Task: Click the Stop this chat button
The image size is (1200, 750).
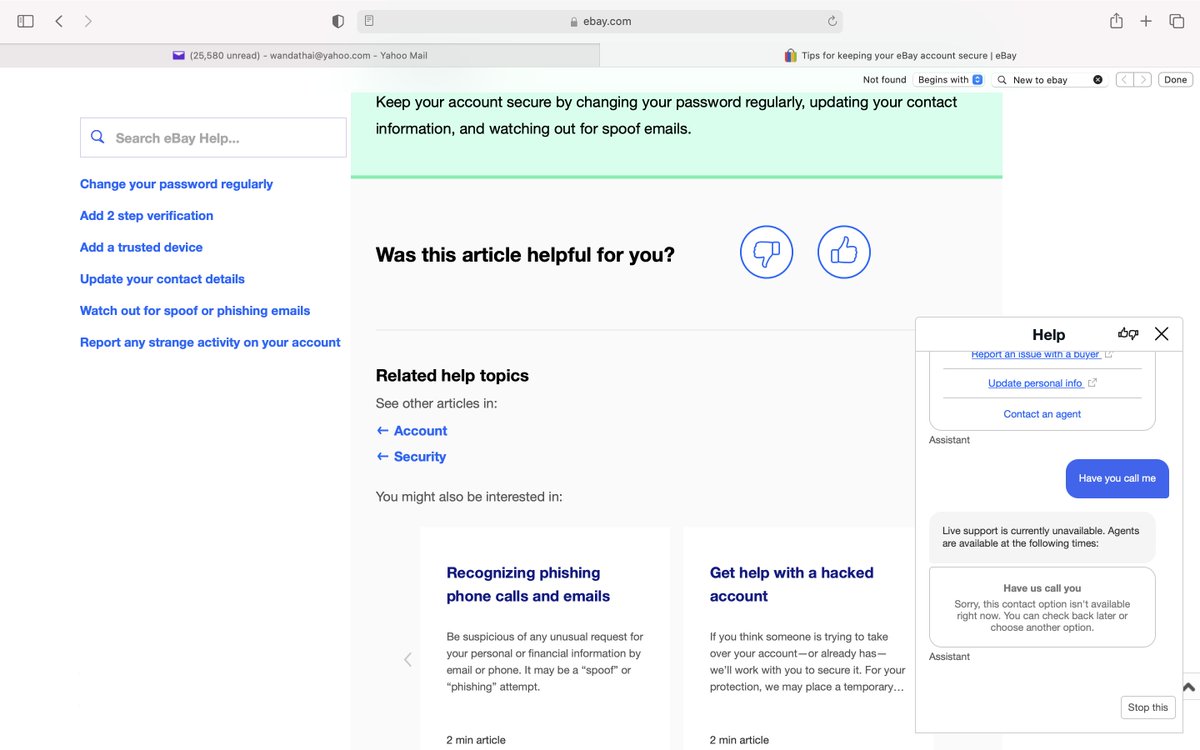Action: point(1147,707)
